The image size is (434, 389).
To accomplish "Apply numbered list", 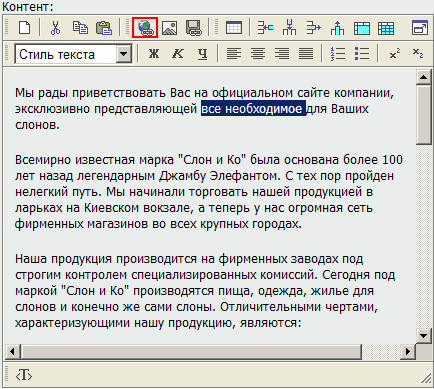I will [x=338, y=54].
